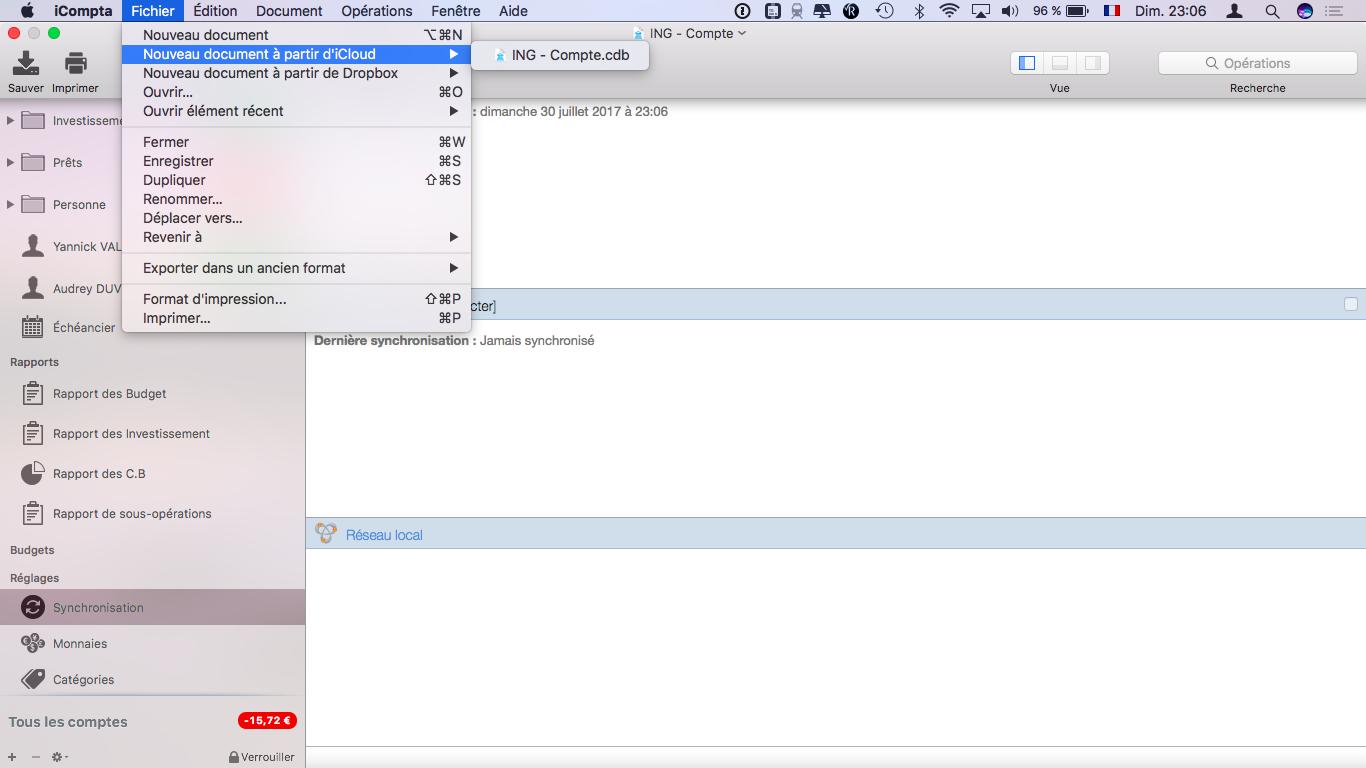Choose Imprimer… in Fichier menu

tap(296, 318)
